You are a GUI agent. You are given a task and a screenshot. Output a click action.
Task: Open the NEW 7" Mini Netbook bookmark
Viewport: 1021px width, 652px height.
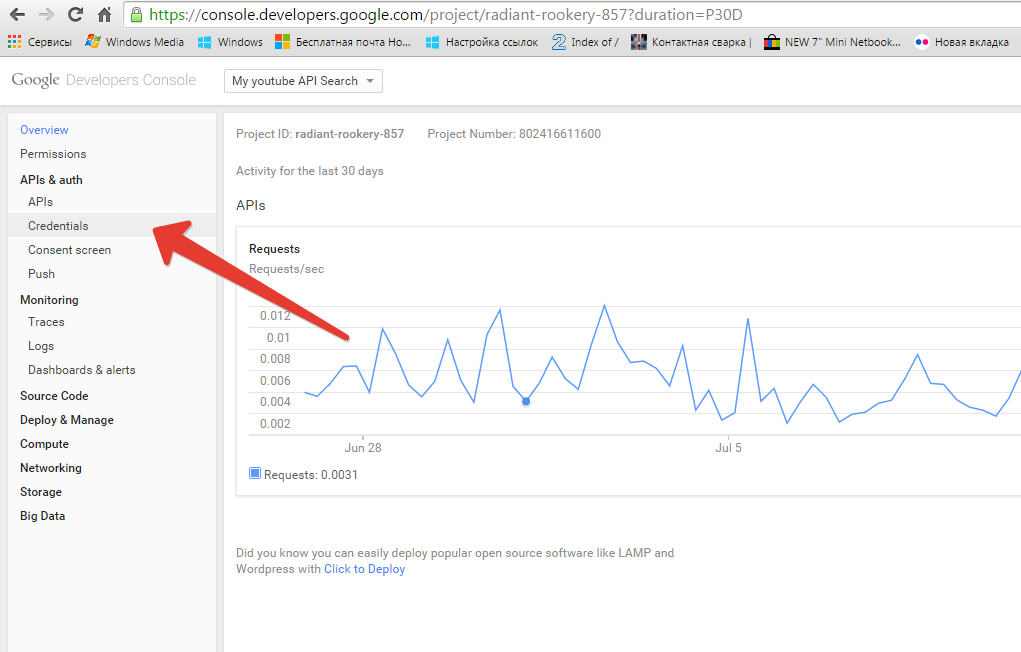832,42
